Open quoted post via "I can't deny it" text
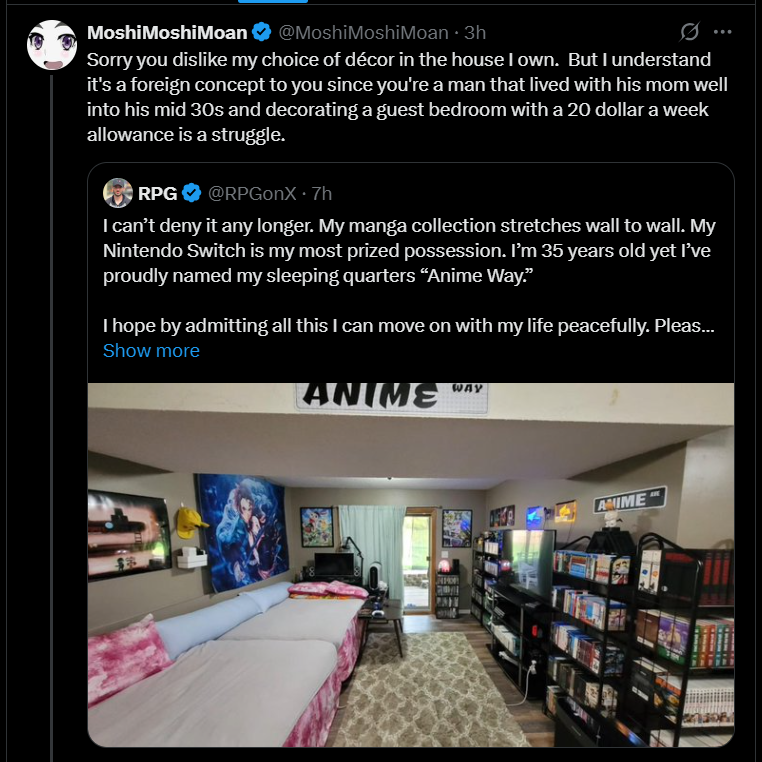 (409, 250)
